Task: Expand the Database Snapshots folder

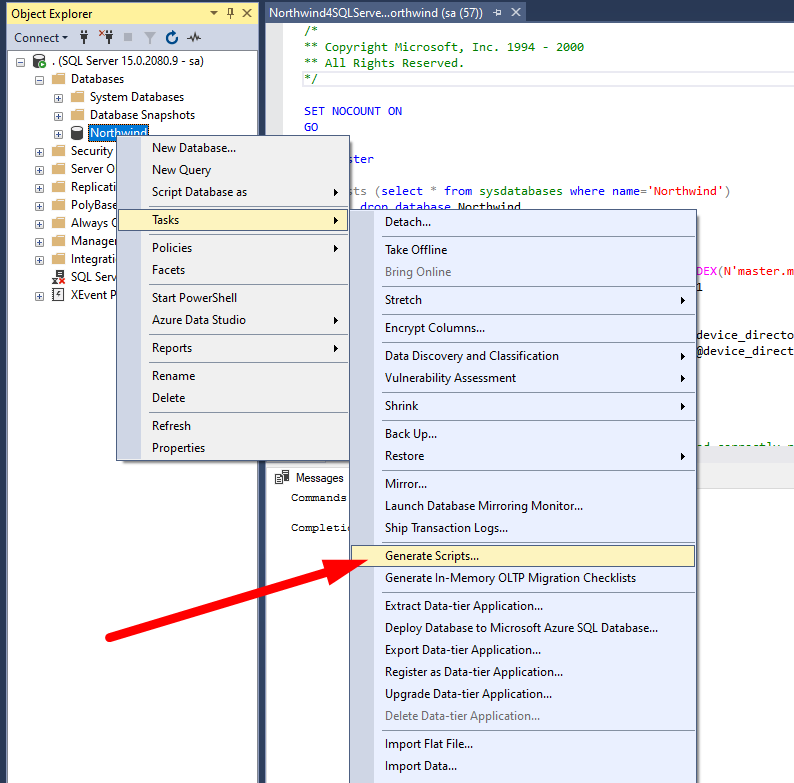Action: [58, 115]
